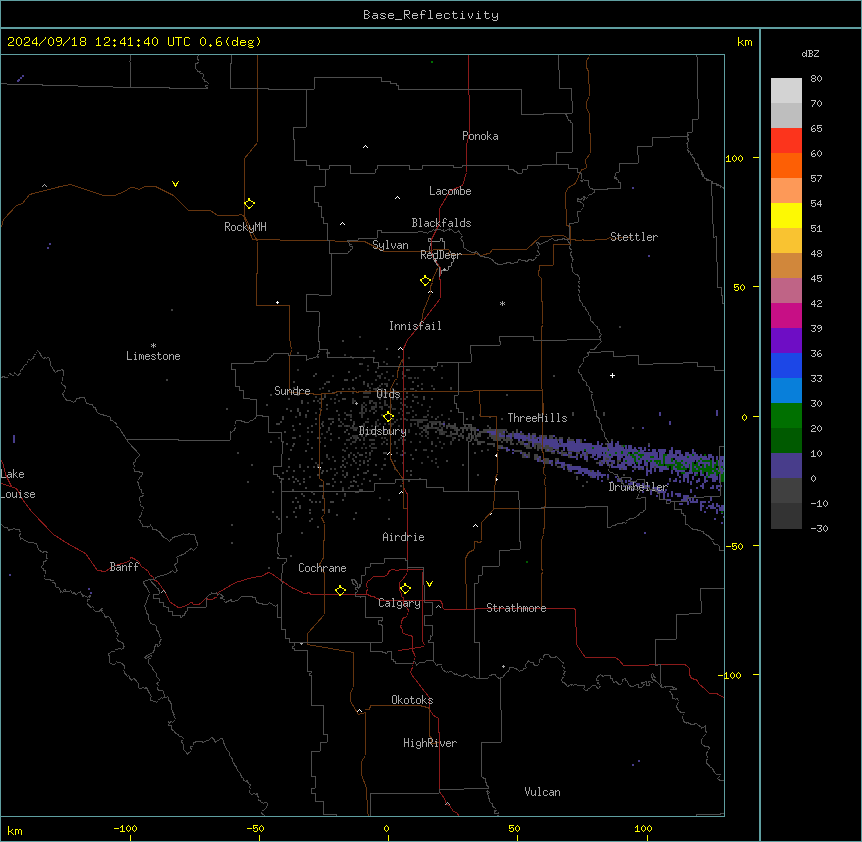The height and width of the screenshot is (842, 862).
Task: Select the white 80 dBZ color swatch
Action: (x=786, y=90)
